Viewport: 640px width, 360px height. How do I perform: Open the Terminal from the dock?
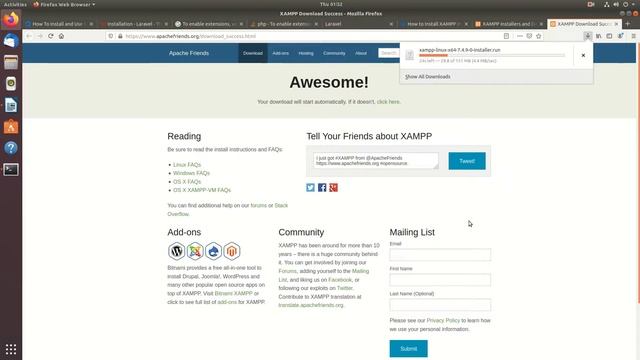coord(11,169)
